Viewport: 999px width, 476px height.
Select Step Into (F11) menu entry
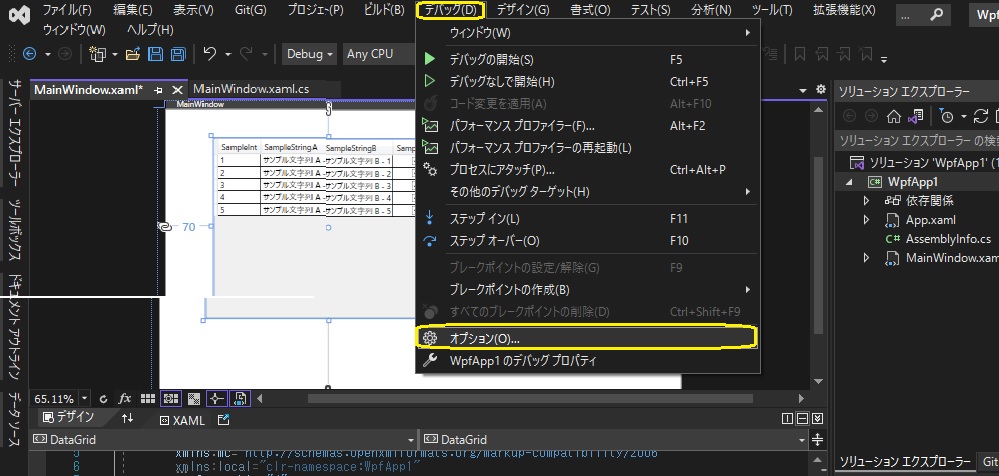(587, 219)
